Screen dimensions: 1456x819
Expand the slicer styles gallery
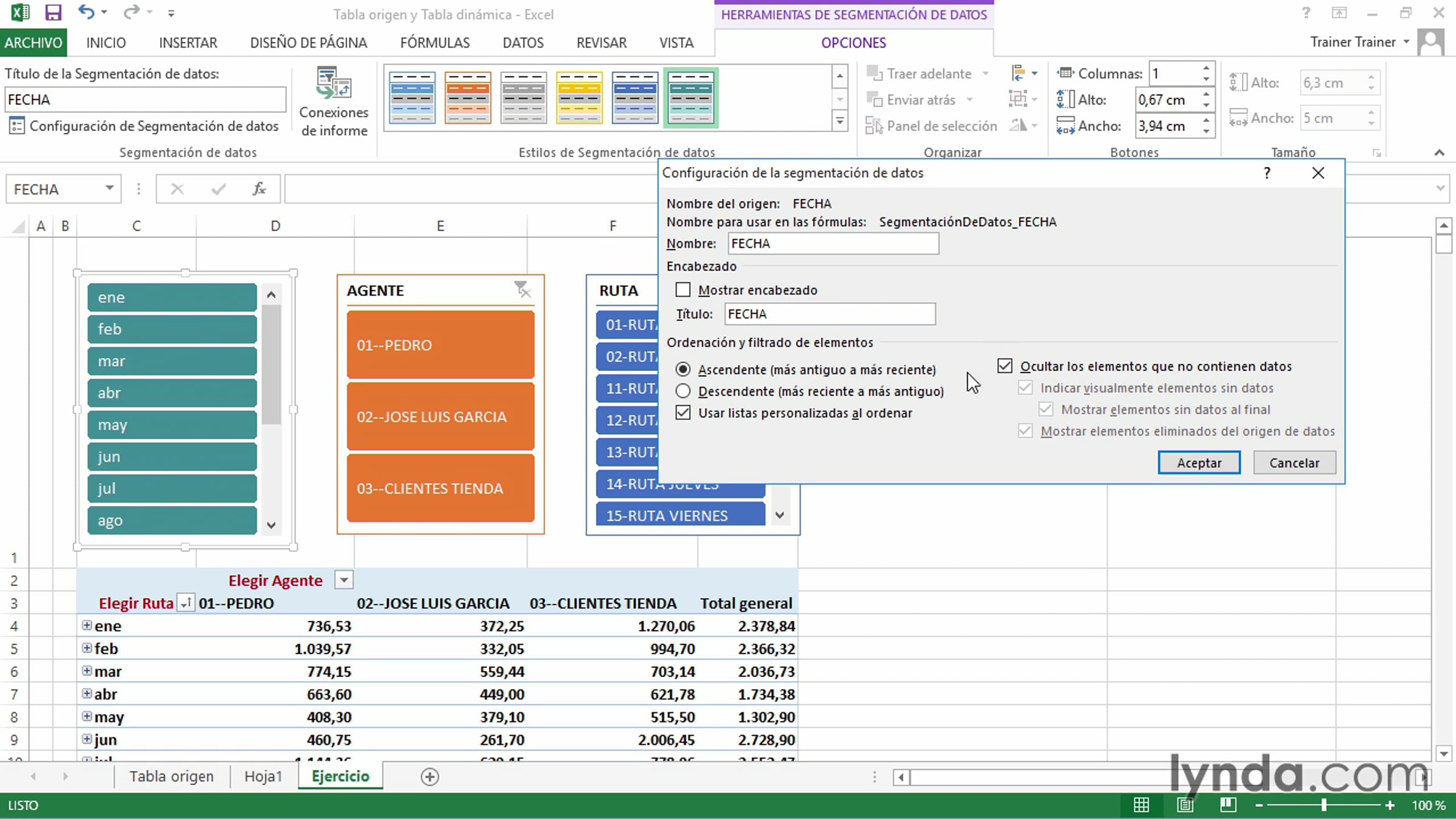840,121
